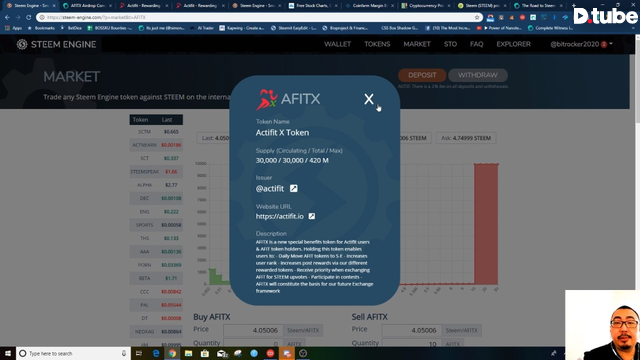
Task: Click the WITHDRAW button
Action: point(478,75)
